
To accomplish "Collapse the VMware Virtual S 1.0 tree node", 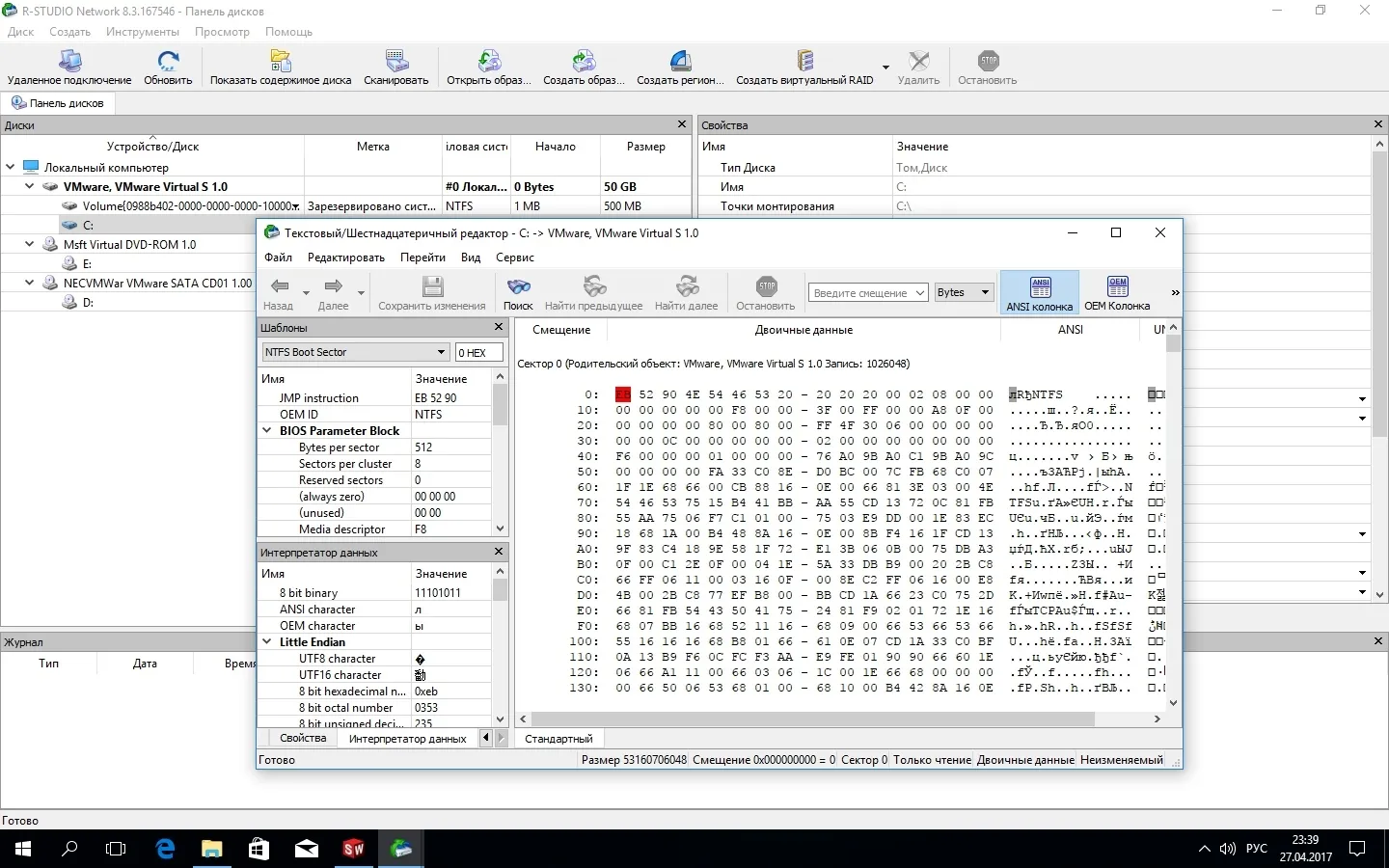I will 30,186.
